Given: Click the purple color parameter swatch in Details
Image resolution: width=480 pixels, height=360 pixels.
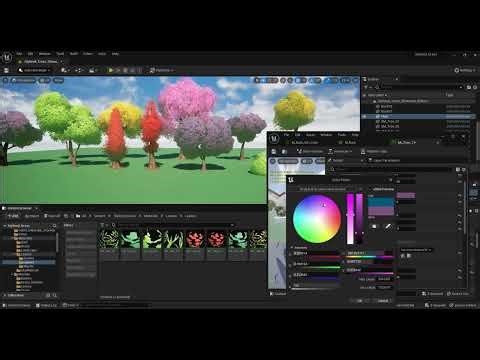Looking at the screenshot, I should point(406,195).
